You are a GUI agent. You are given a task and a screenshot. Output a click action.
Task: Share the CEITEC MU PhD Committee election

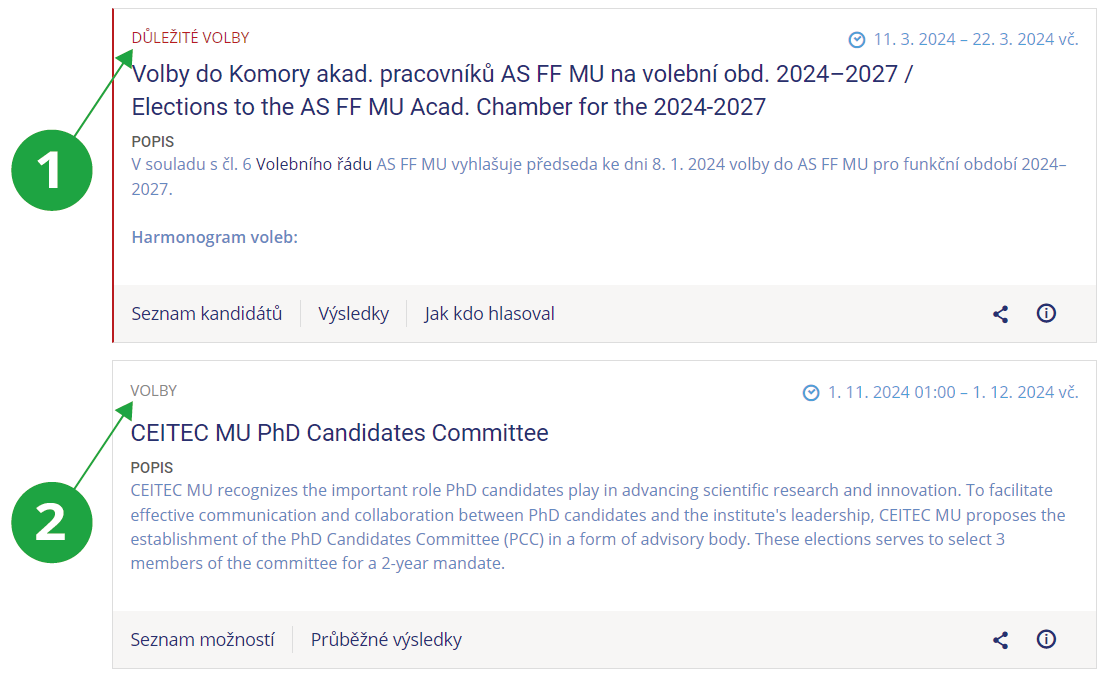coord(1000,640)
